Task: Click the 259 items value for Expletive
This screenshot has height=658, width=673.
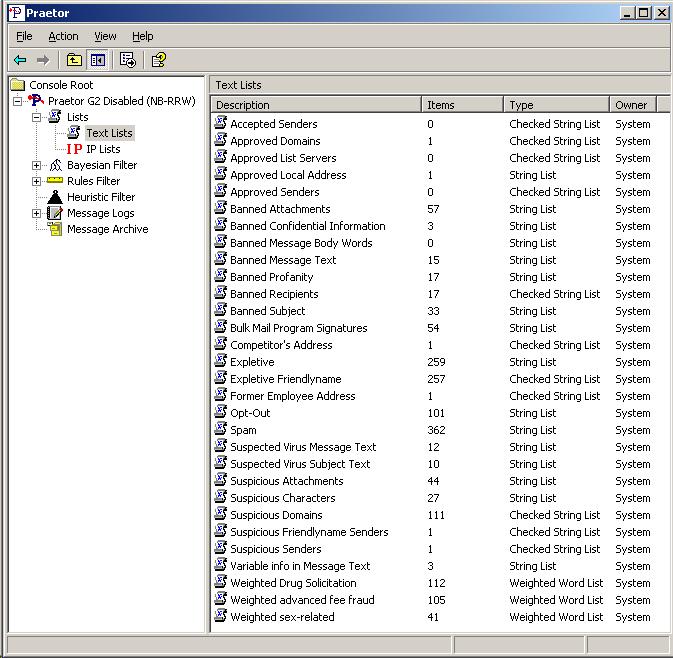Action: pos(436,362)
